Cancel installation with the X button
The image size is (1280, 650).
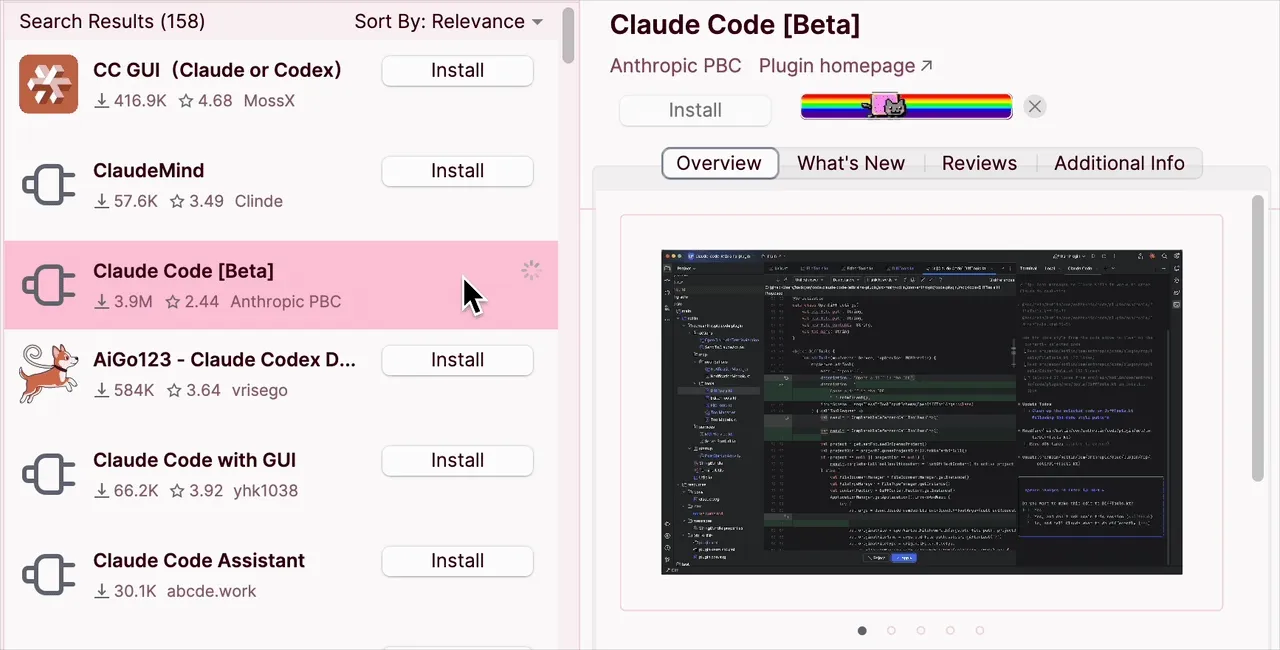(1035, 106)
